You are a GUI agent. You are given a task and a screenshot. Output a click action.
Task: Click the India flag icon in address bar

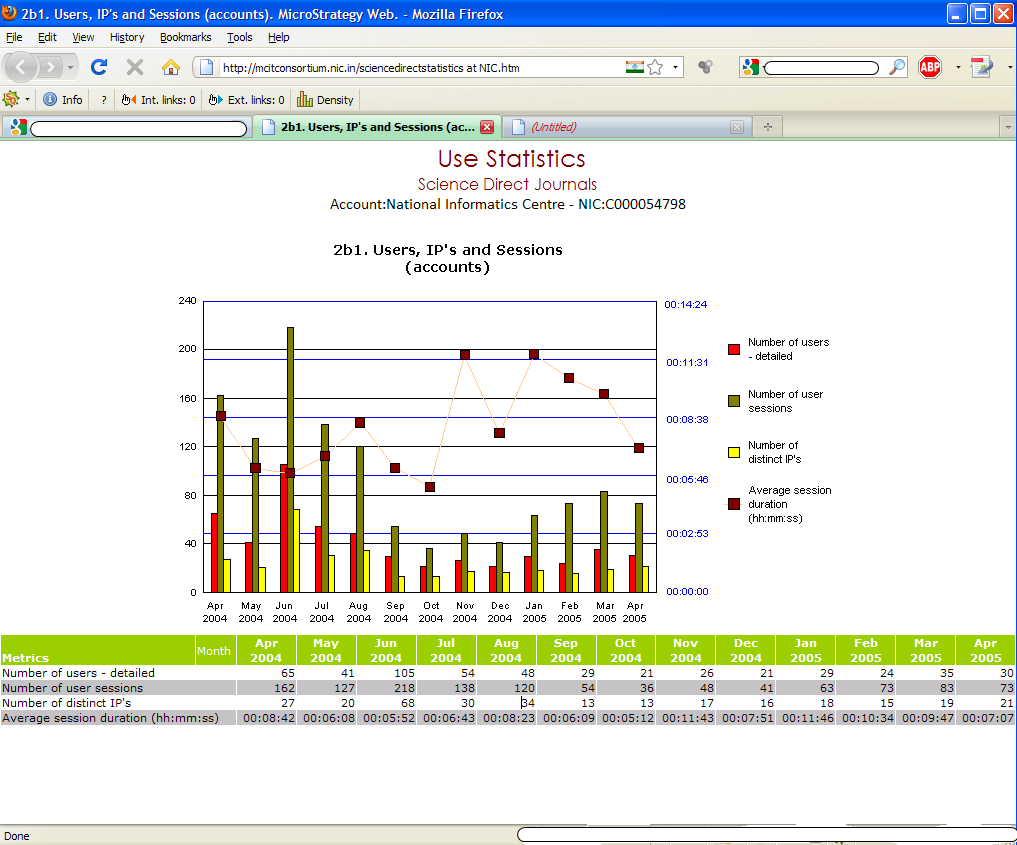[x=634, y=67]
